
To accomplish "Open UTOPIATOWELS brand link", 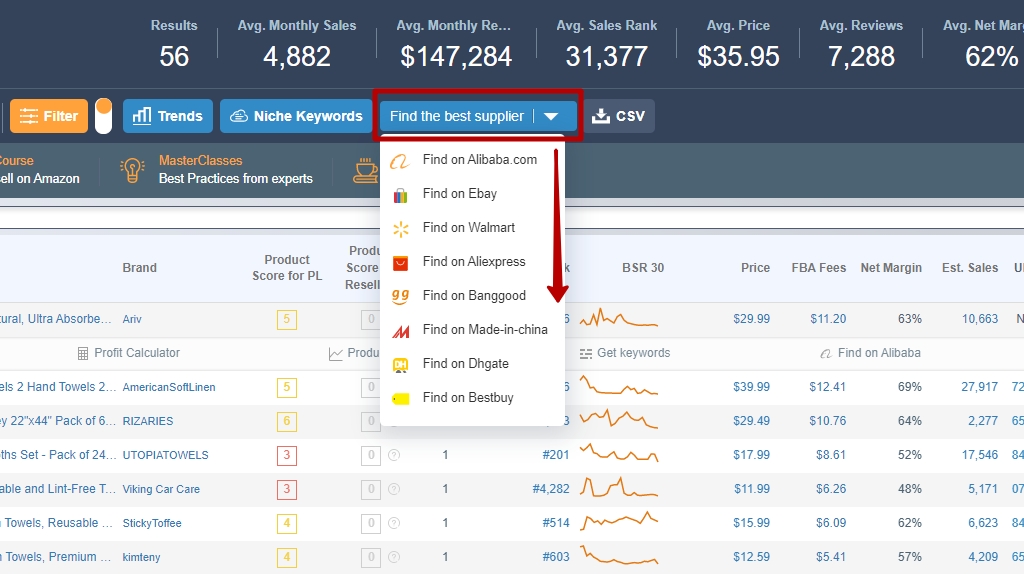I will pos(166,455).
